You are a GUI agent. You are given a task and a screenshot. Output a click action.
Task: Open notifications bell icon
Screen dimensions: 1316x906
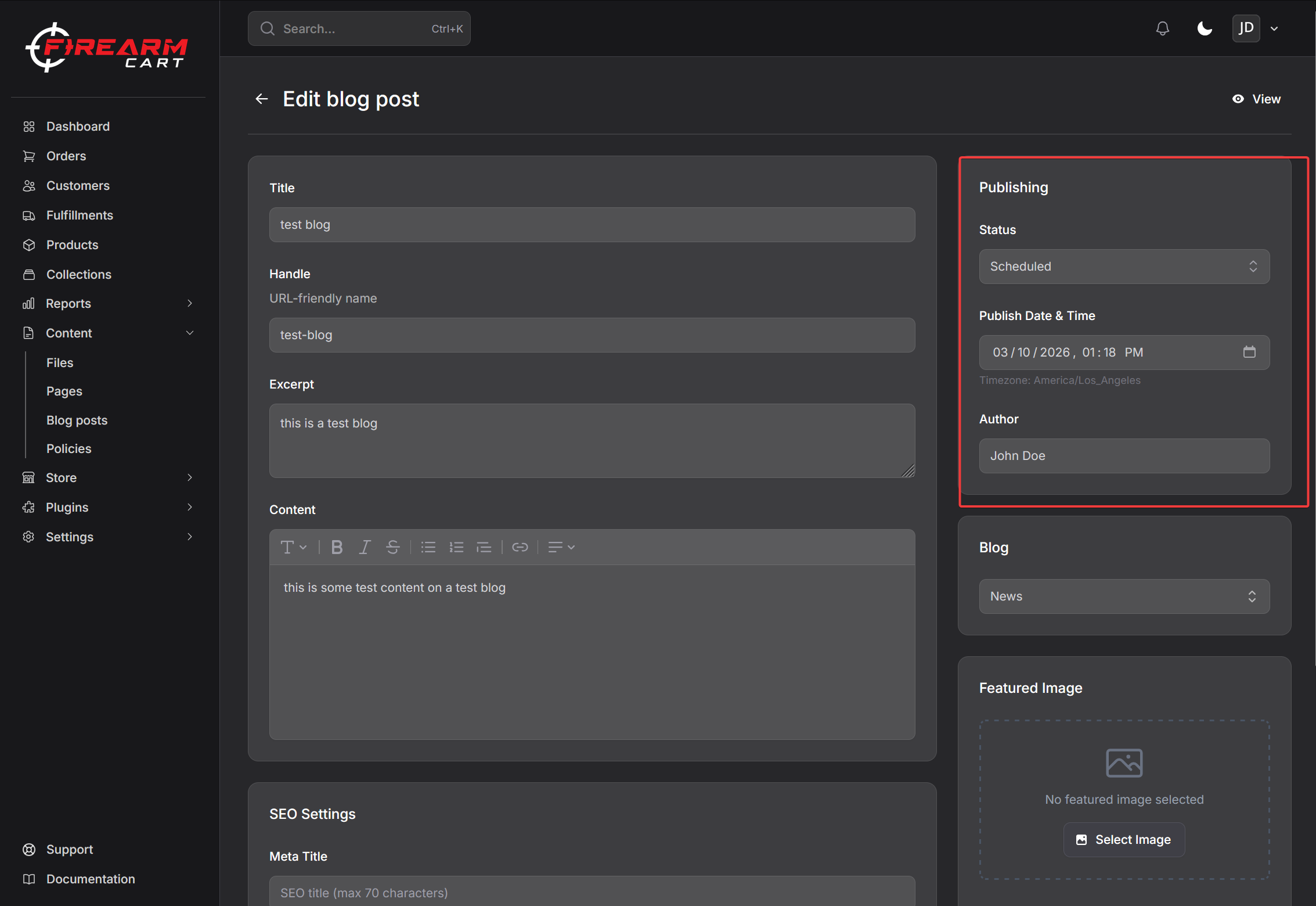click(1162, 28)
